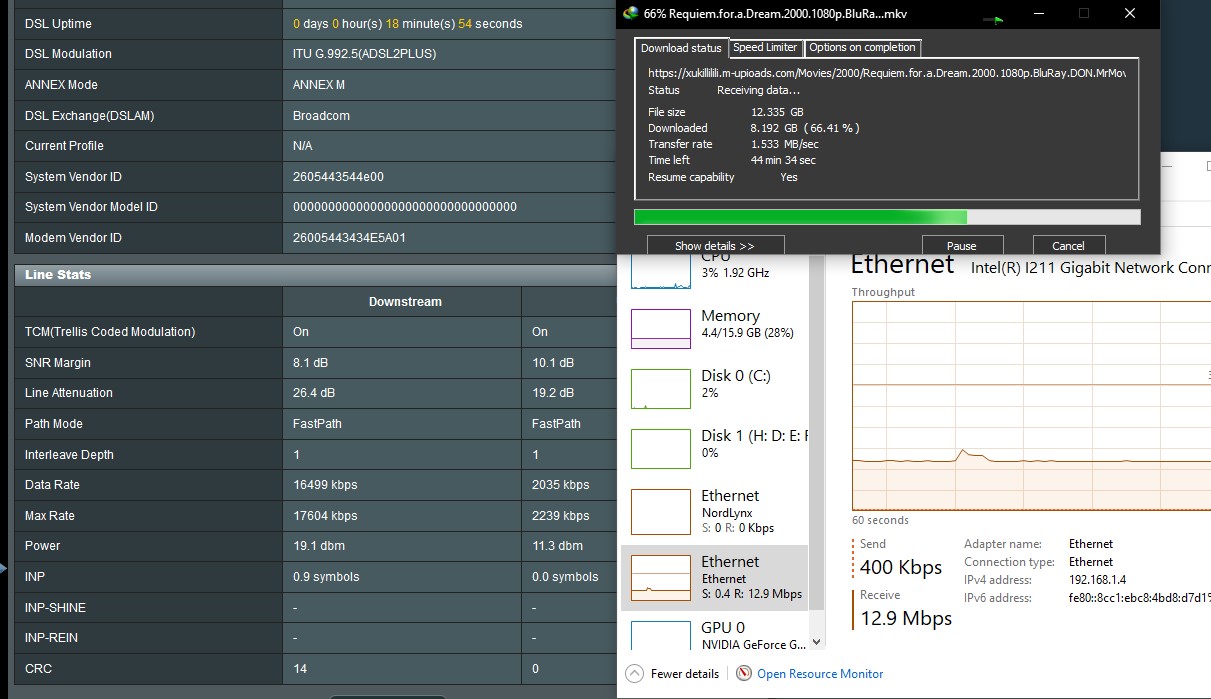This screenshot has height=699, width=1211.
Task: Click the downstream Data Rate 16499 kbps
Action: (325, 485)
